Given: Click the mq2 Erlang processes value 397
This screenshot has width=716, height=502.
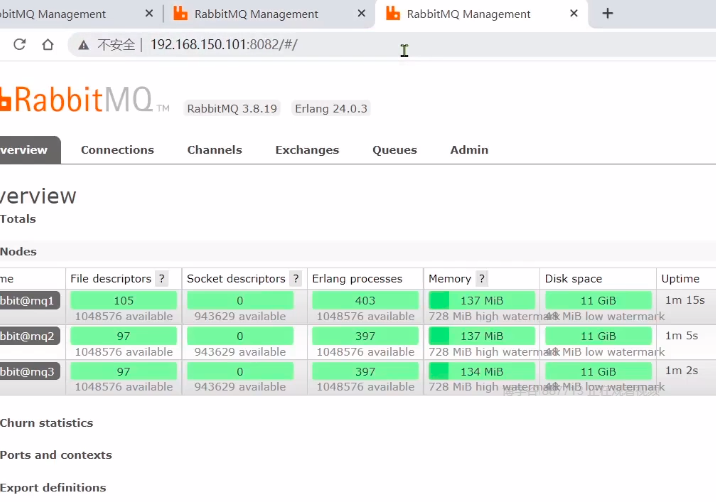Looking at the screenshot, I should pos(365,336).
